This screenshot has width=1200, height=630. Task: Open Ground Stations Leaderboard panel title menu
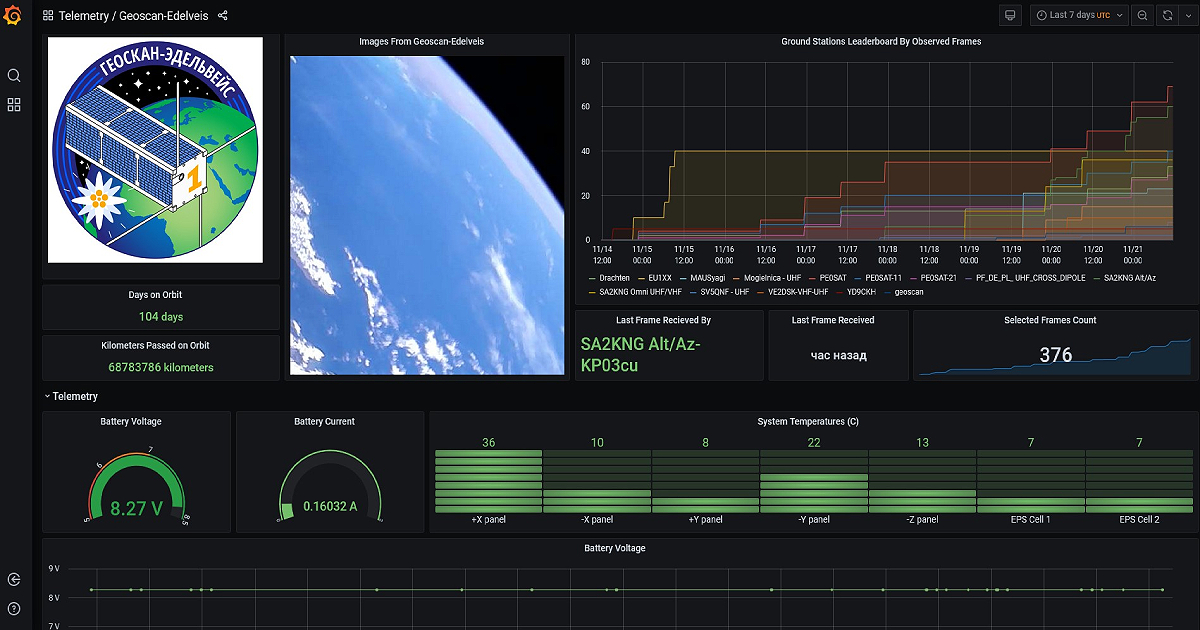click(x=881, y=42)
